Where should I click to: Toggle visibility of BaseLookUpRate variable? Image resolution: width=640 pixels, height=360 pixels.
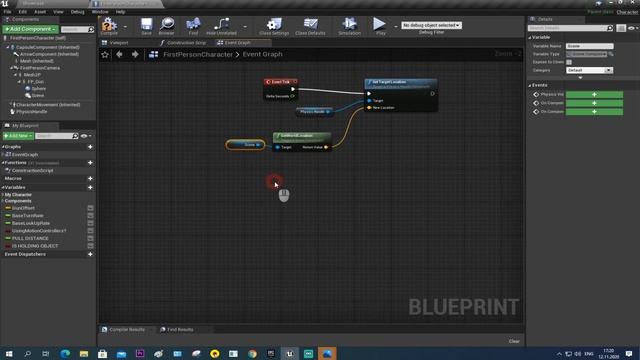[x=90, y=223]
